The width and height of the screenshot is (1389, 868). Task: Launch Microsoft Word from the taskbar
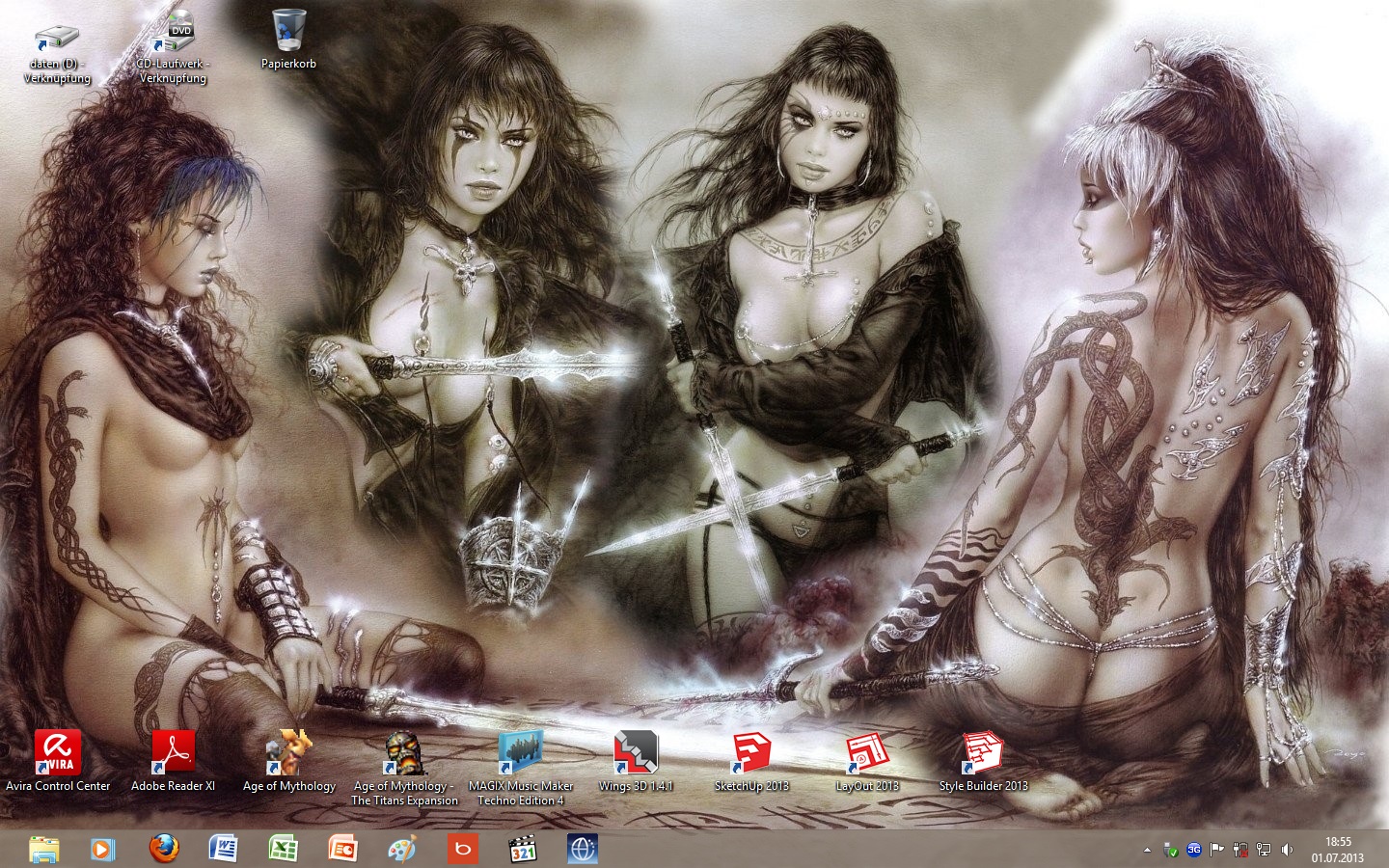[x=223, y=849]
